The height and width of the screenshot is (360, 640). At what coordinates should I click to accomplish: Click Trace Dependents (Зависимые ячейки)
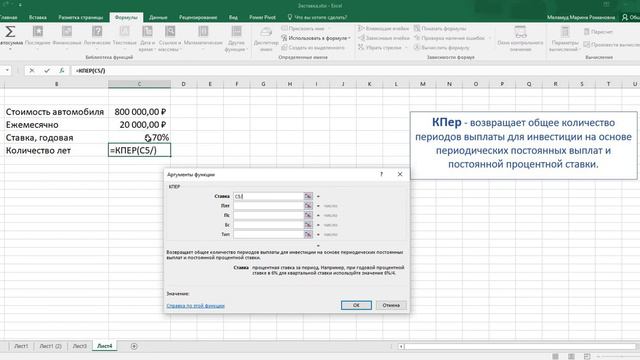tap(384, 38)
